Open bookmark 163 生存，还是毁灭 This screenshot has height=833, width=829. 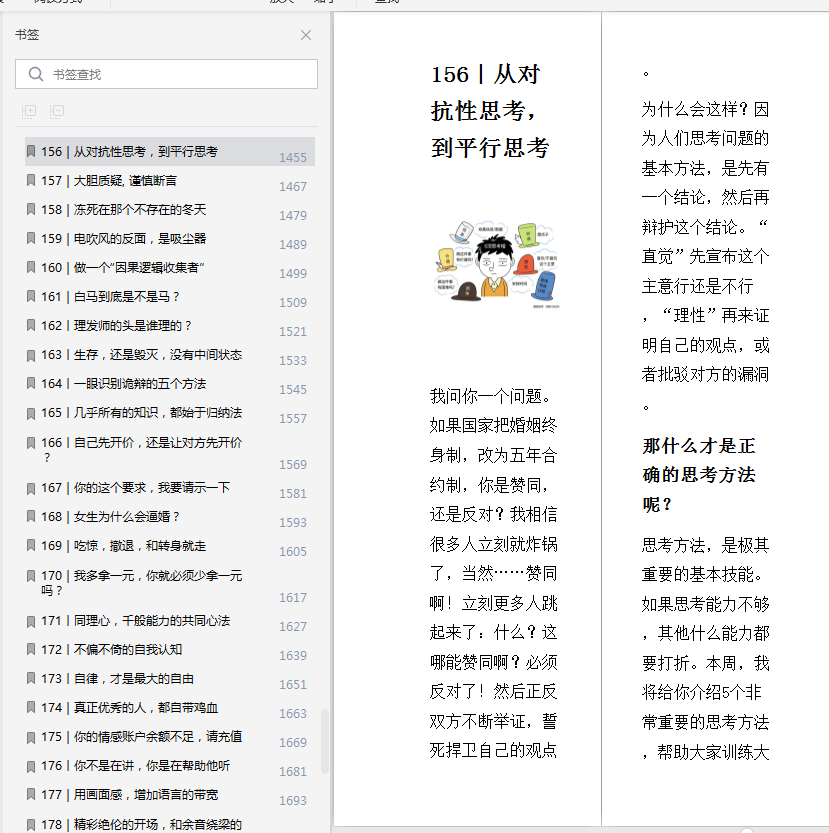point(141,355)
